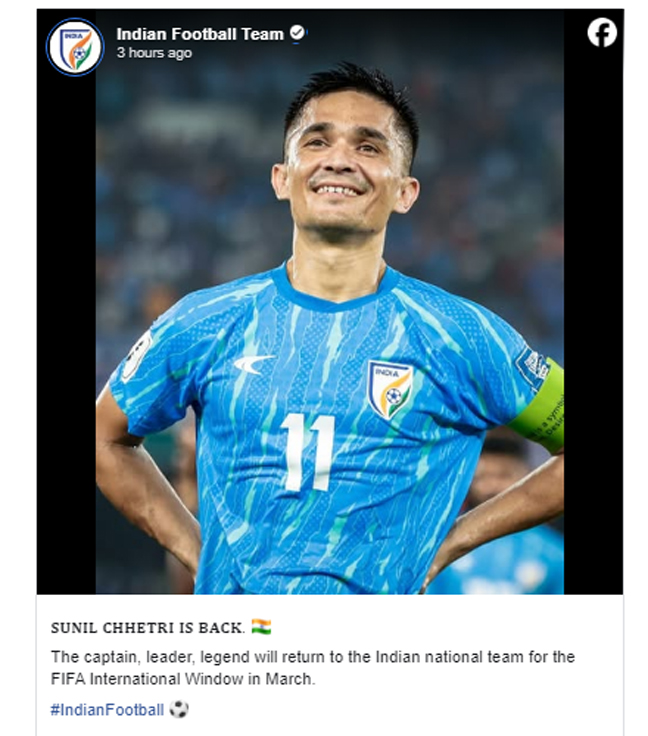This screenshot has width=648, height=736.
Task: Click the "FIFA International Window in March" line
Action: 183,679
